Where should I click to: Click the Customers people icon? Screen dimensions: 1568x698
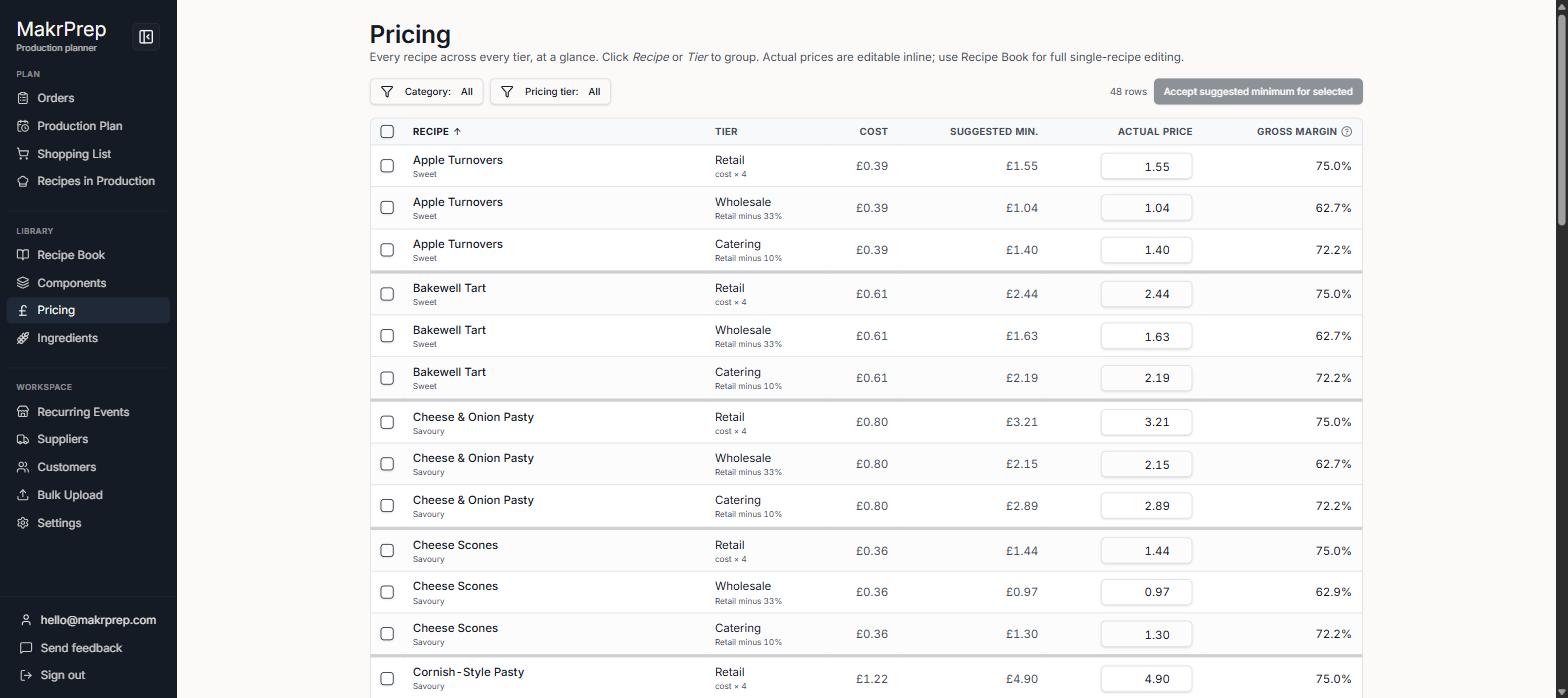[23, 467]
